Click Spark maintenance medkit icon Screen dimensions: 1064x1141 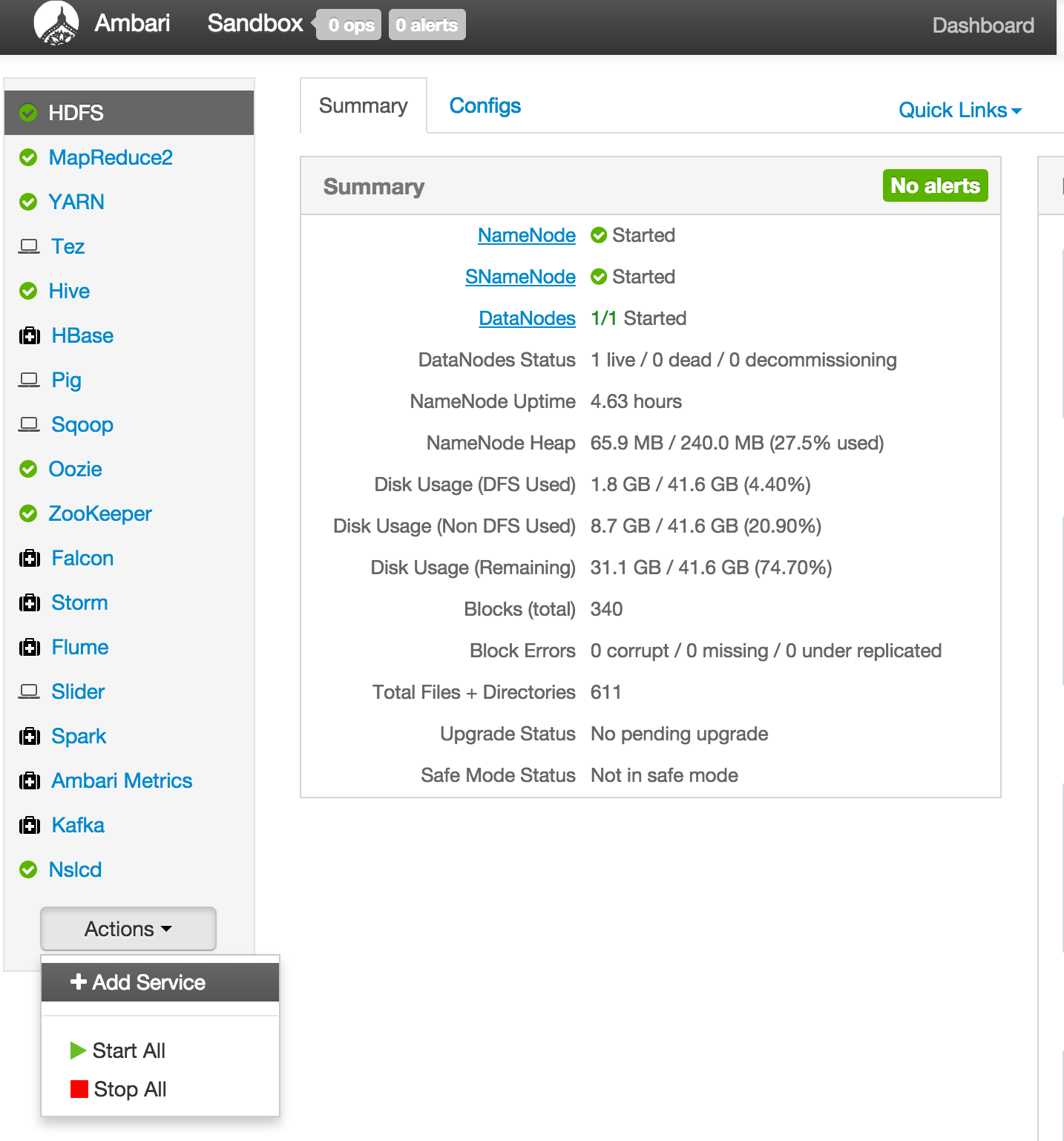click(30, 736)
